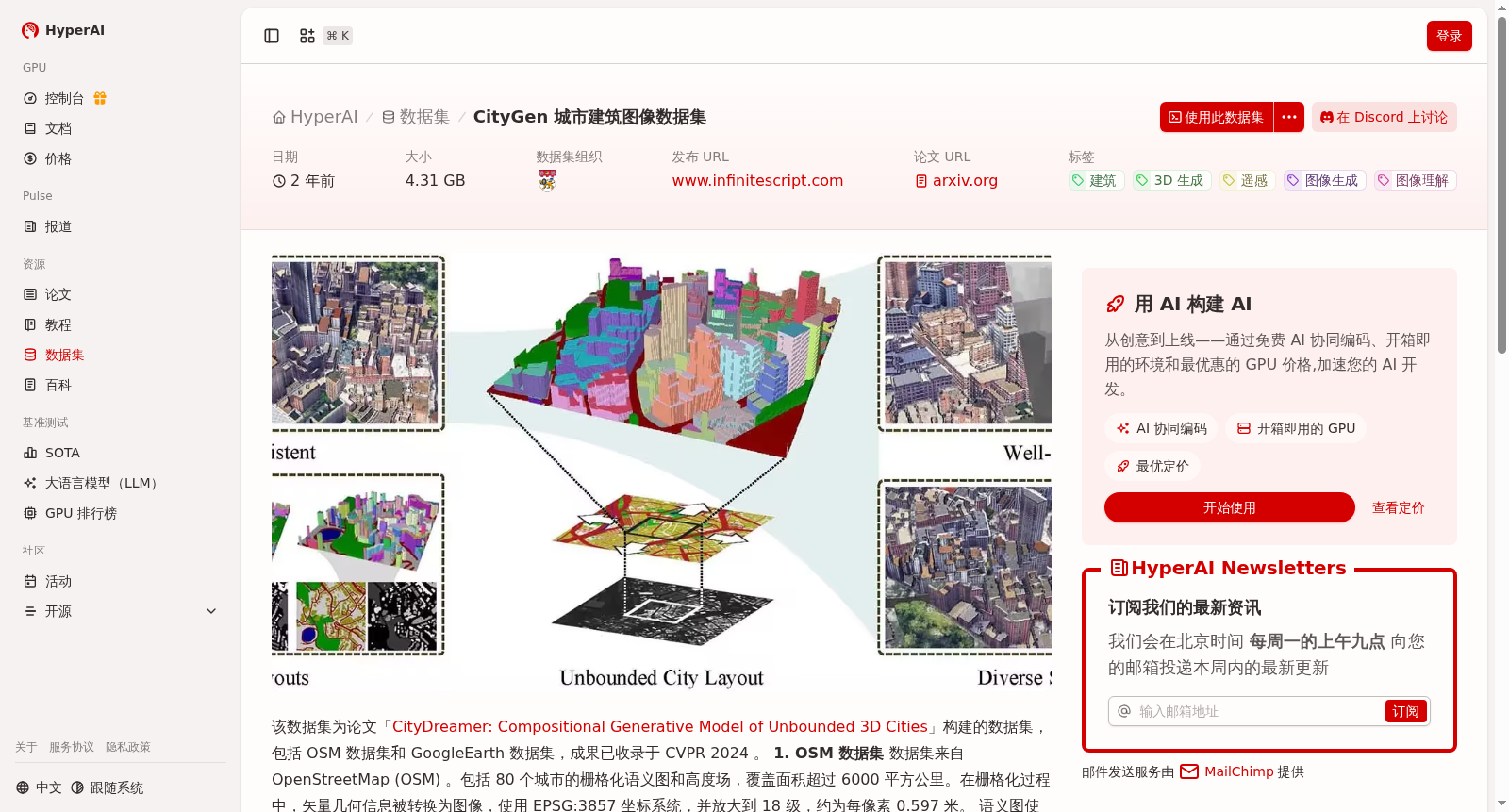1509x812 pixels.
Task: Open the 查看定价 link
Action: (x=1398, y=507)
